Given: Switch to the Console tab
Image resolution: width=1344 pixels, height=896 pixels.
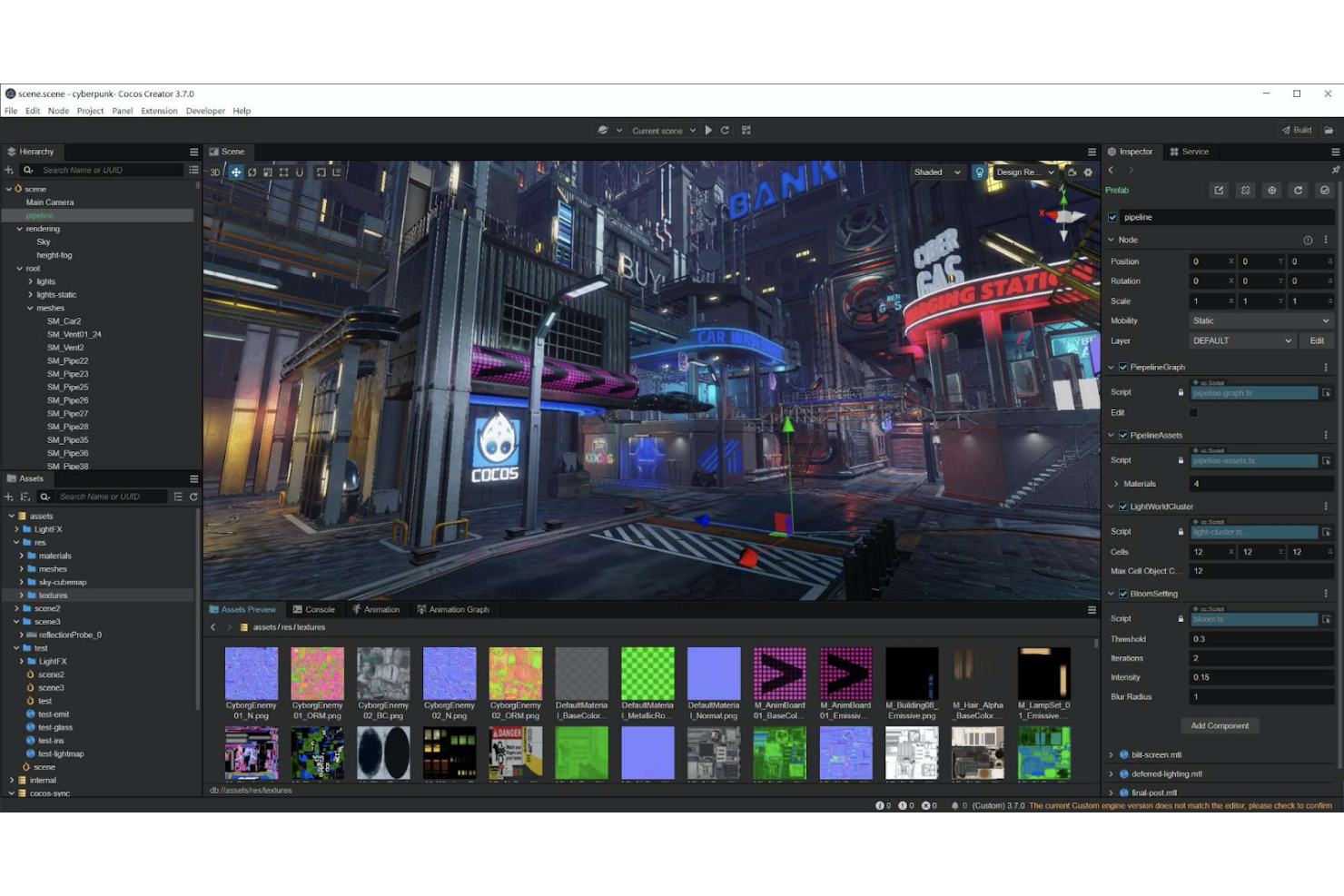Looking at the screenshot, I should coord(314,609).
